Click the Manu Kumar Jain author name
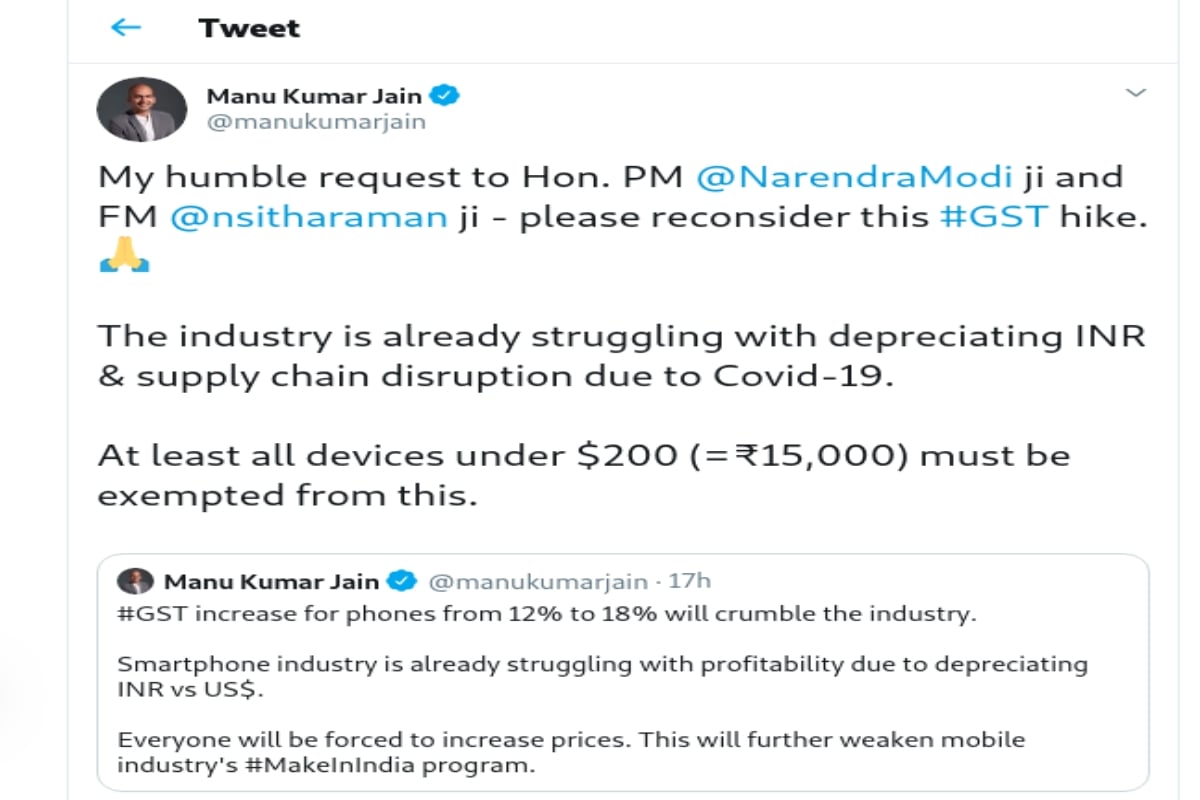Screen dimensions: 1200x800 tap(314, 96)
